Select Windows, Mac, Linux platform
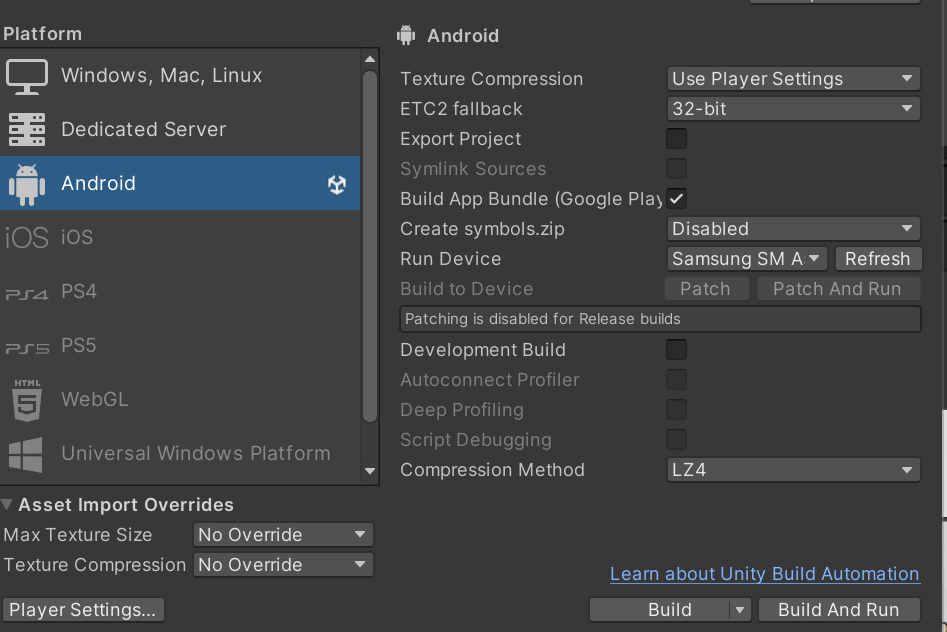The image size is (947, 632). point(180,76)
